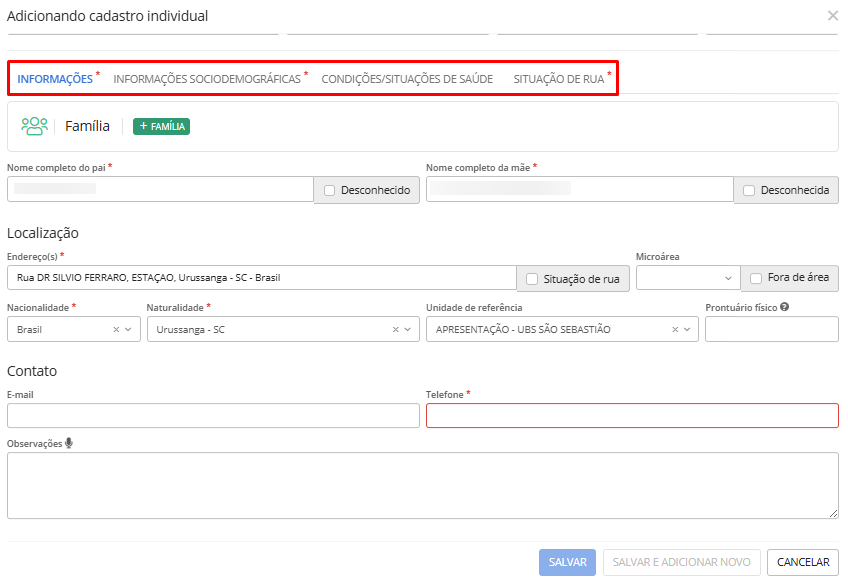Click the Localização section heading
848x580 pixels.
(x=43, y=233)
